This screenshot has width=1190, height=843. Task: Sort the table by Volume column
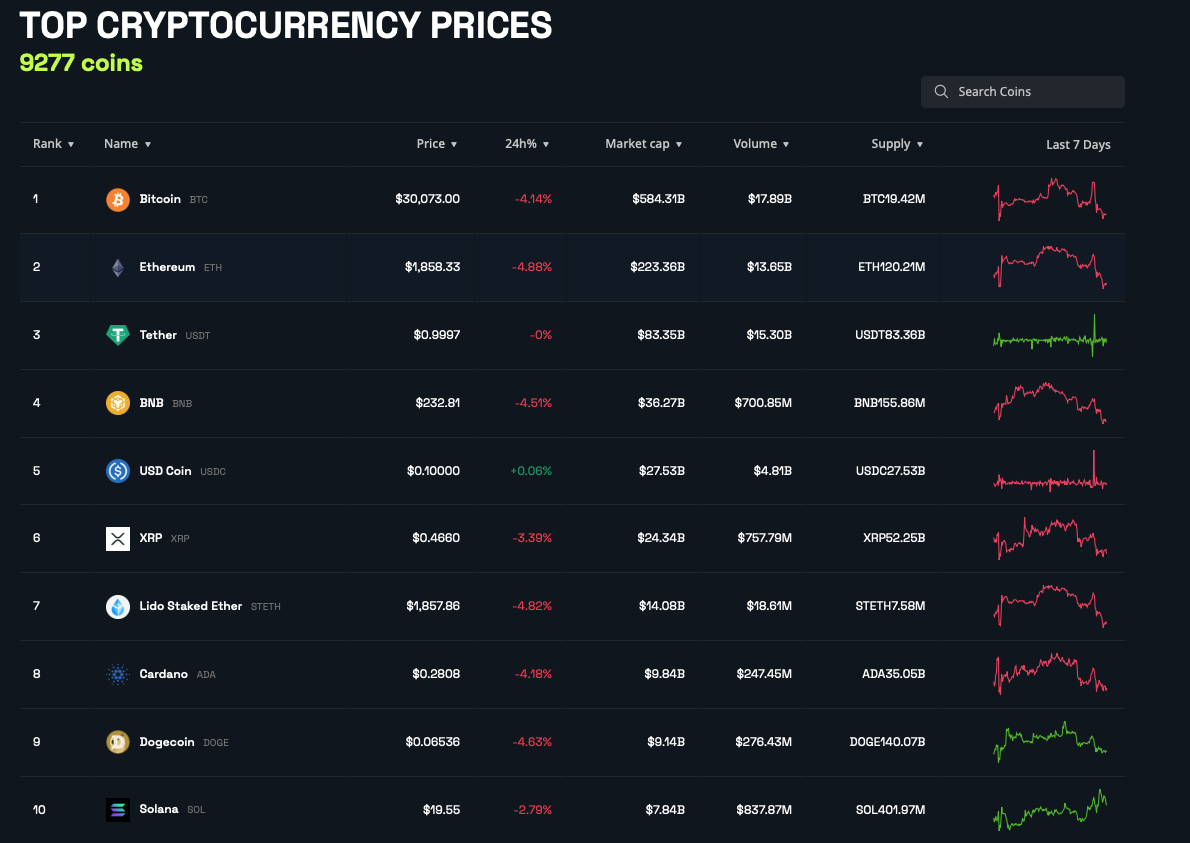pos(761,143)
